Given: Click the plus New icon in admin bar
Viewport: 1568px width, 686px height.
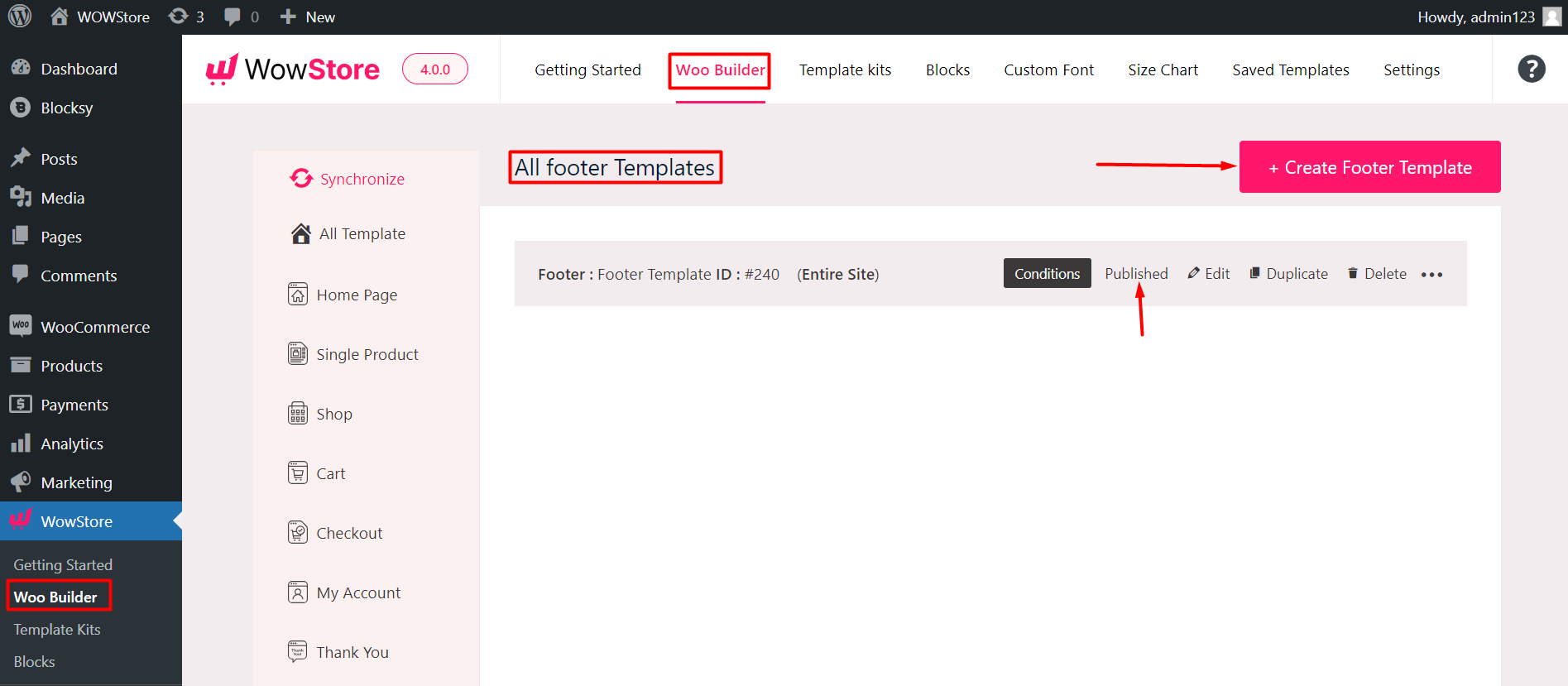Looking at the screenshot, I should pos(288,17).
